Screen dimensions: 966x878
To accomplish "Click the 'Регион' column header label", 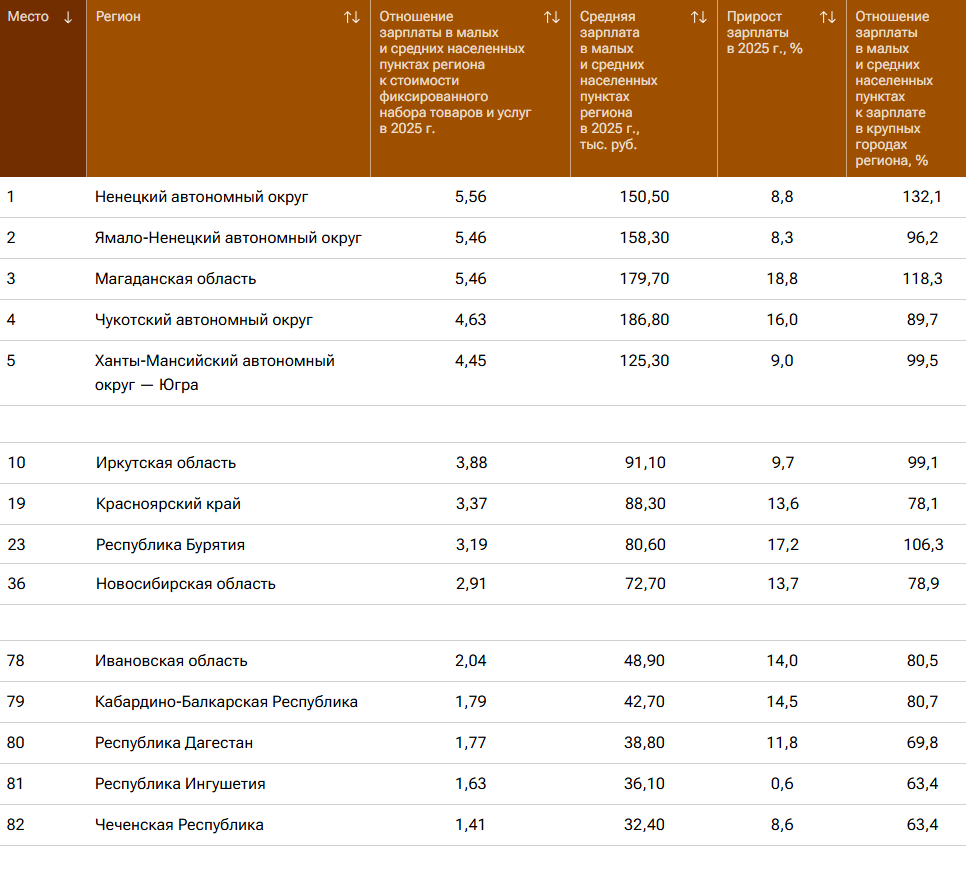I will point(118,17).
